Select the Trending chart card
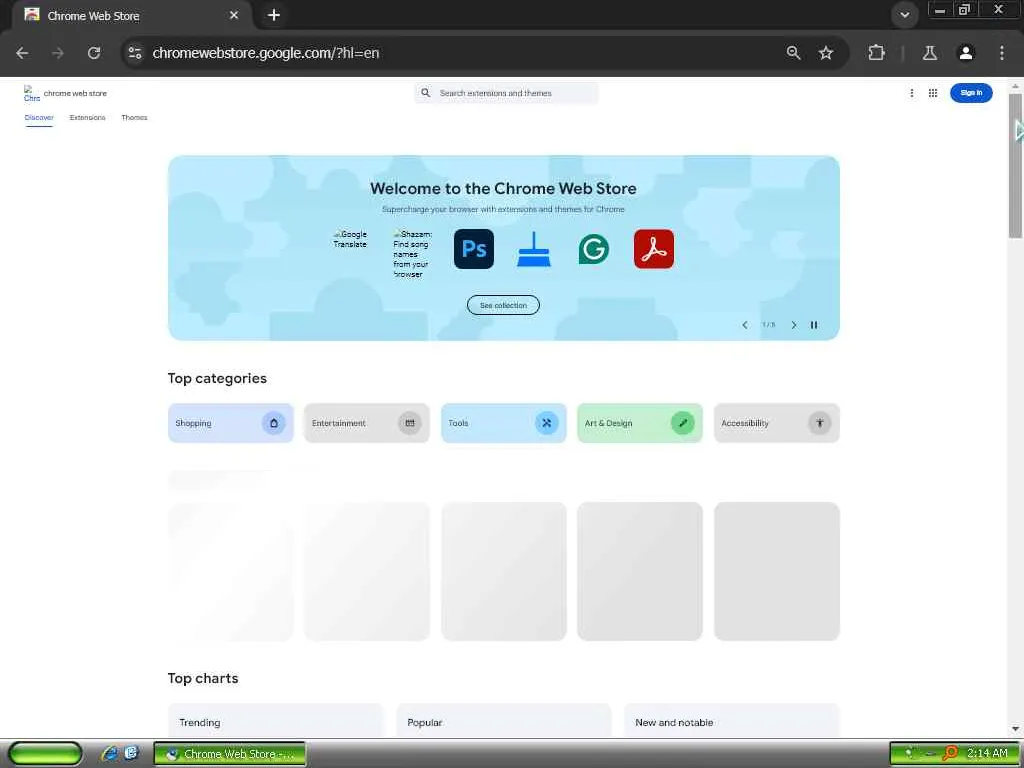Image resolution: width=1024 pixels, height=768 pixels. click(276, 721)
